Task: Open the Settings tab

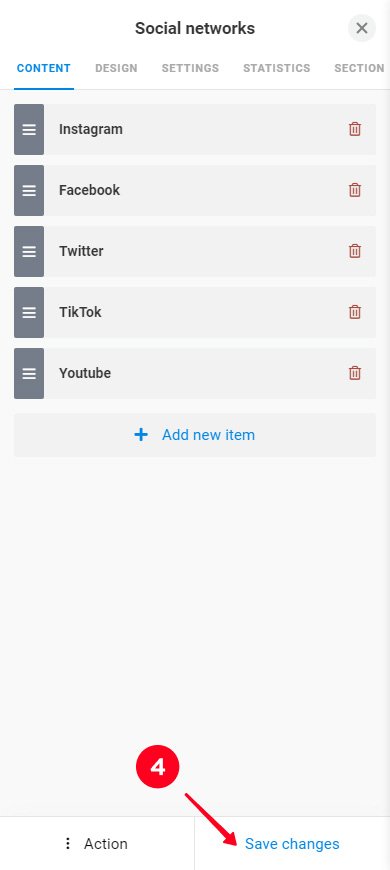Action: (x=190, y=68)
